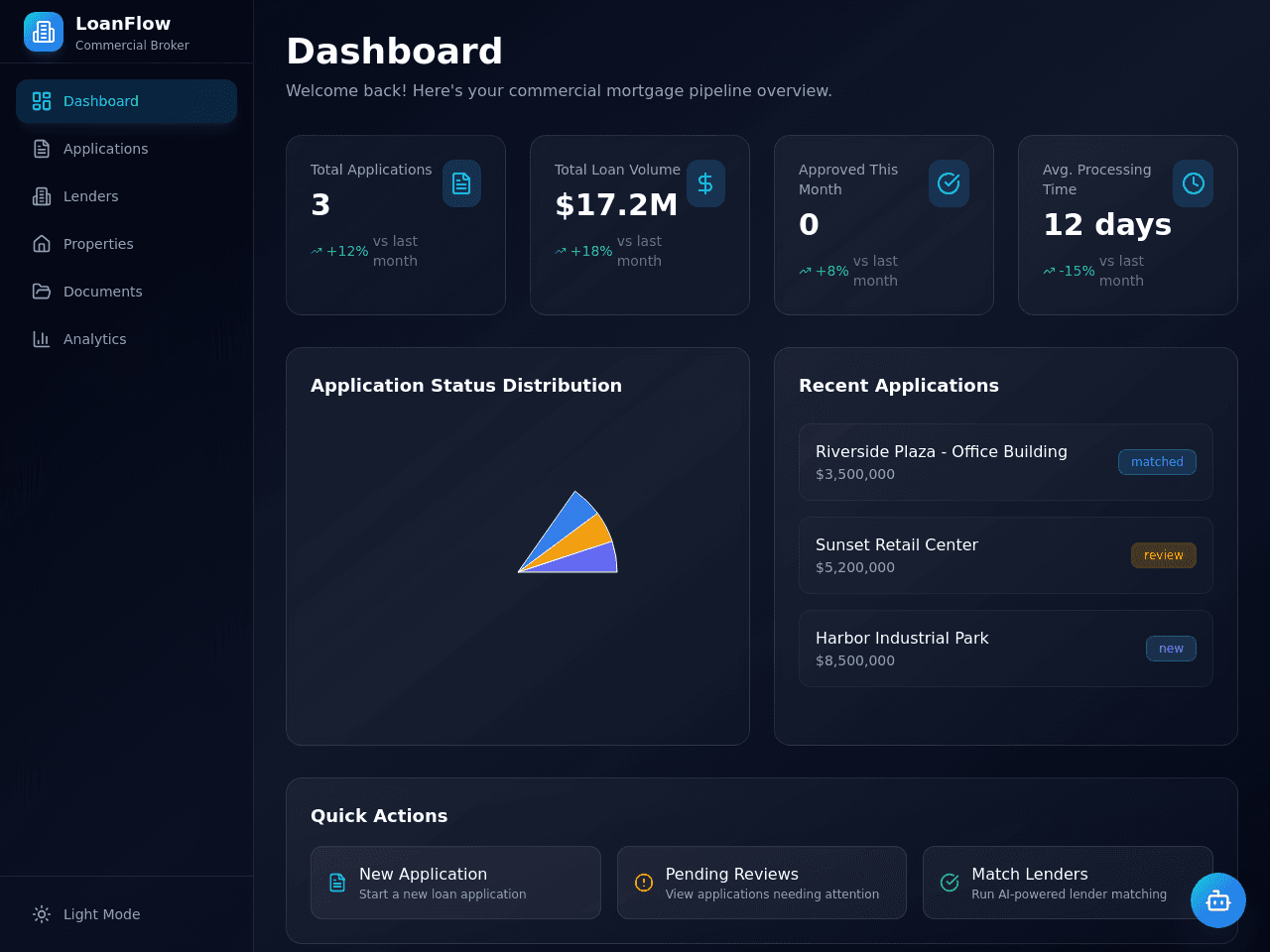Screen dimensions: 1270x952
Task: Click the $8,500,000 loan amount
Action: [855, 660]
